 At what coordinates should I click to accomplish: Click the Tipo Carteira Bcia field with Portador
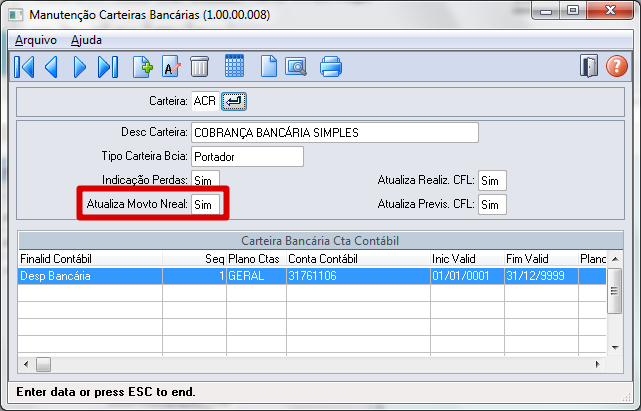pyautogui.click(x=247, y=157)
